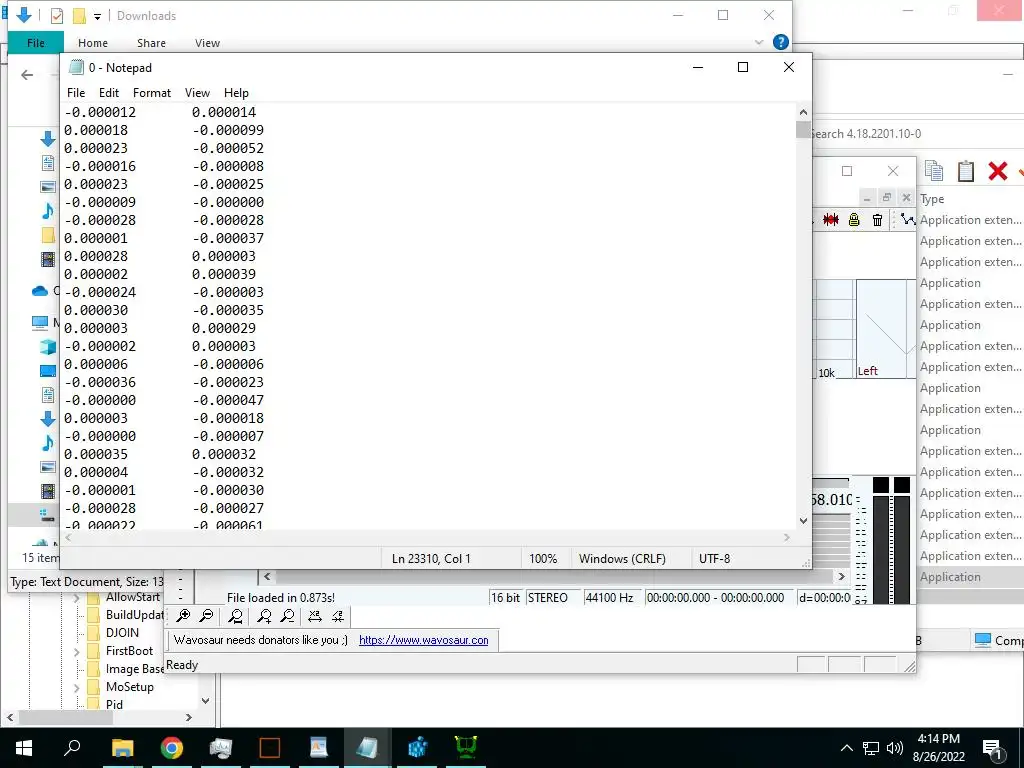This screenshot has height=768, width=1024.
Task: Click the Type column header
Action: click(x=932, y=199)
